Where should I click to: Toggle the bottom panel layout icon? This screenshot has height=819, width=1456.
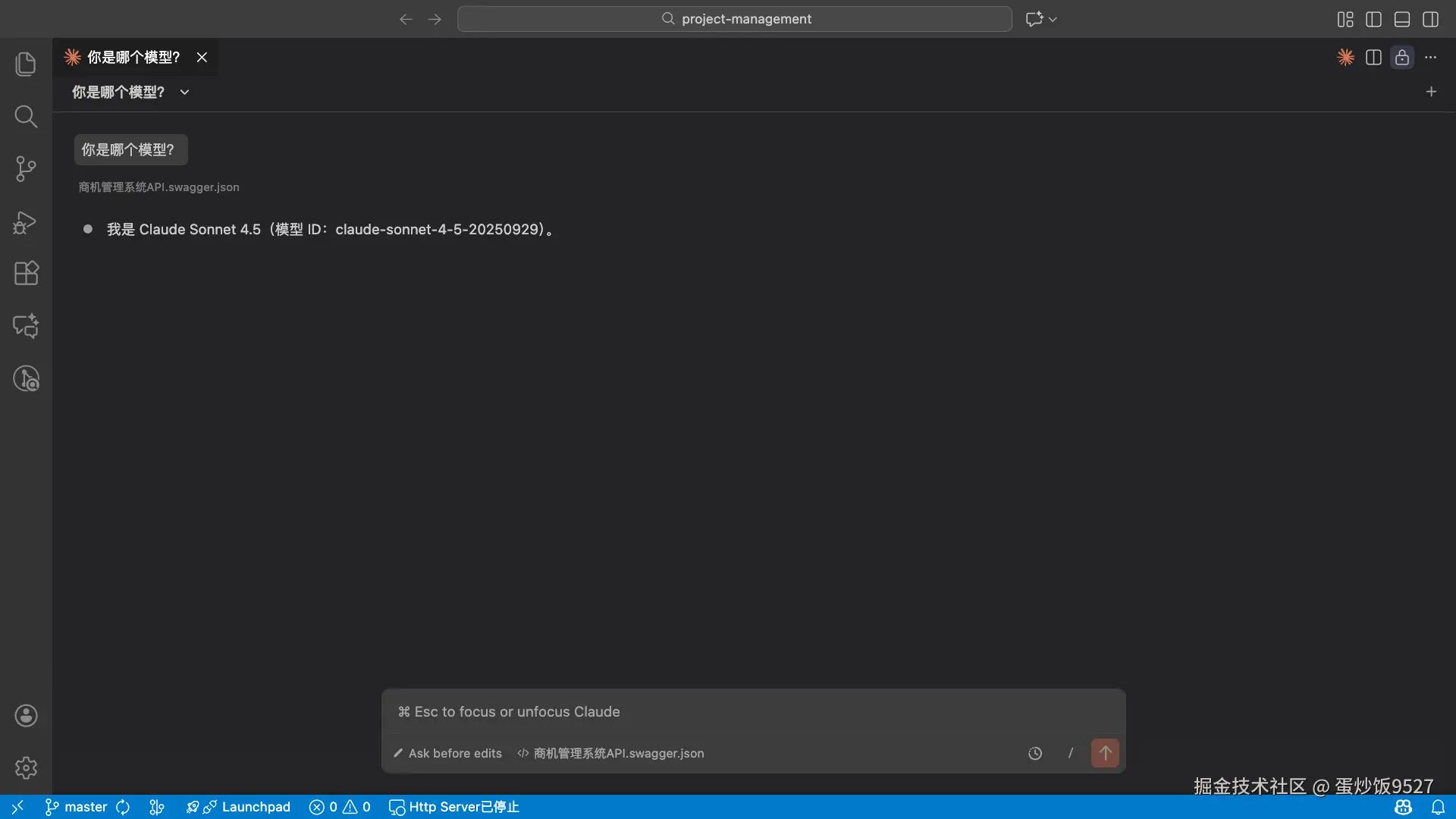pyautogui.click(x=1402, y=19)
